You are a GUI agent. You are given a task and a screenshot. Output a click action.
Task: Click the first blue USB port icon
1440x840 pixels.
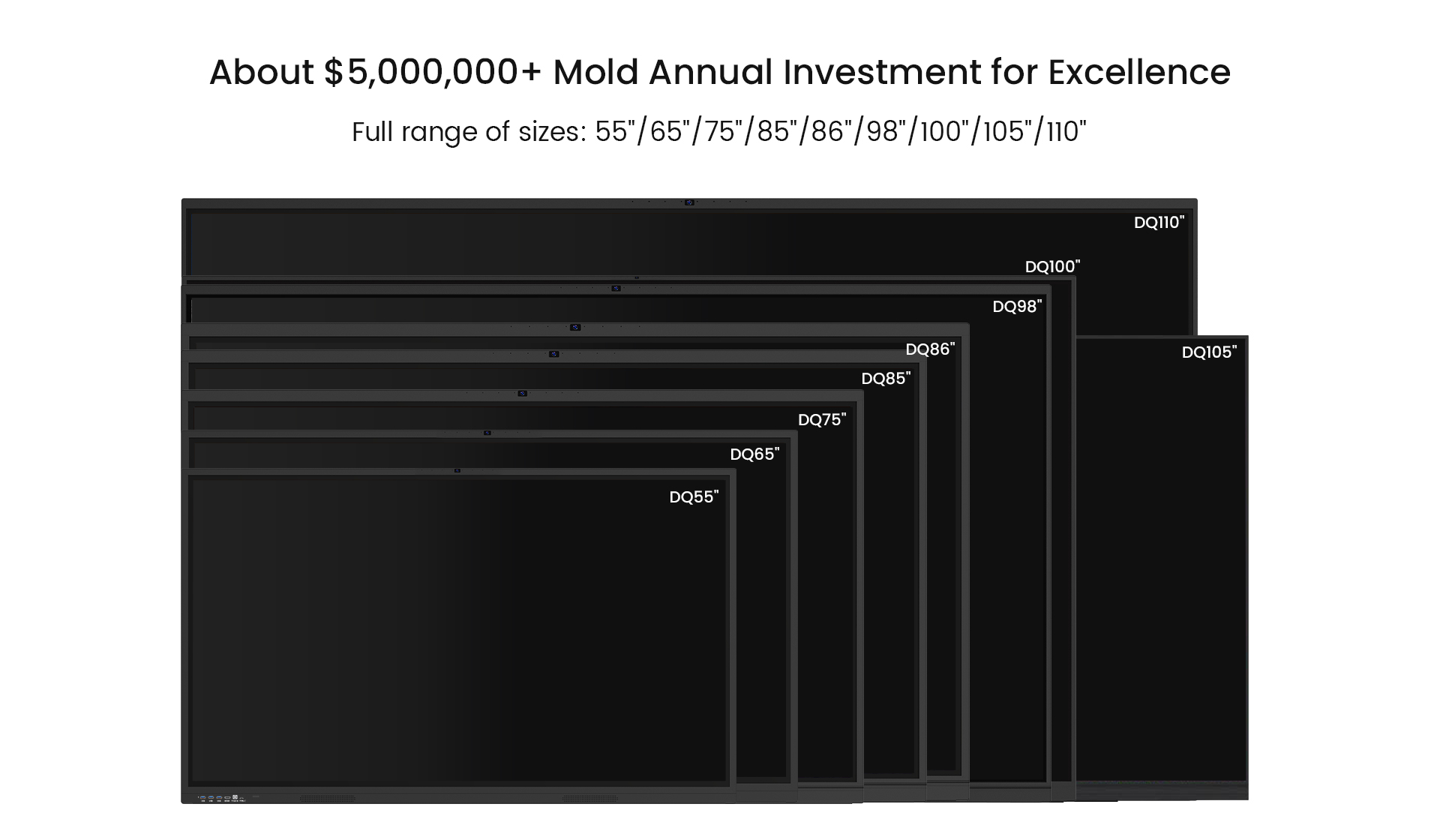(202, 797)
